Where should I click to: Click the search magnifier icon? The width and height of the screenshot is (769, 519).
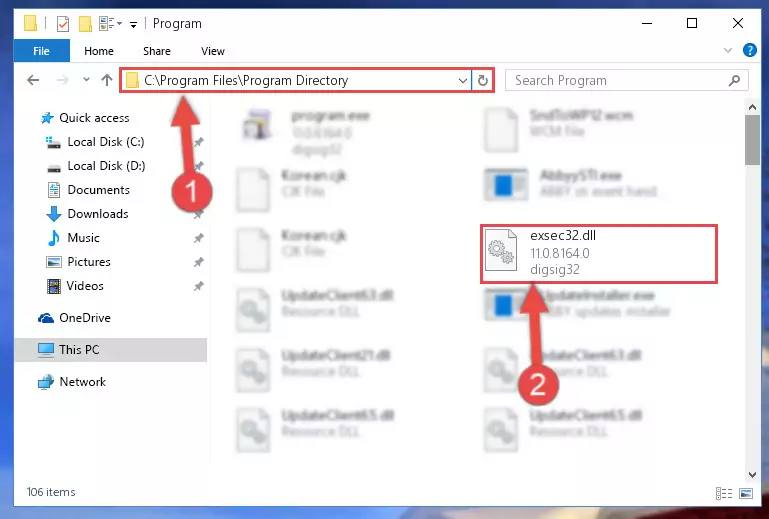coord(734,80)
